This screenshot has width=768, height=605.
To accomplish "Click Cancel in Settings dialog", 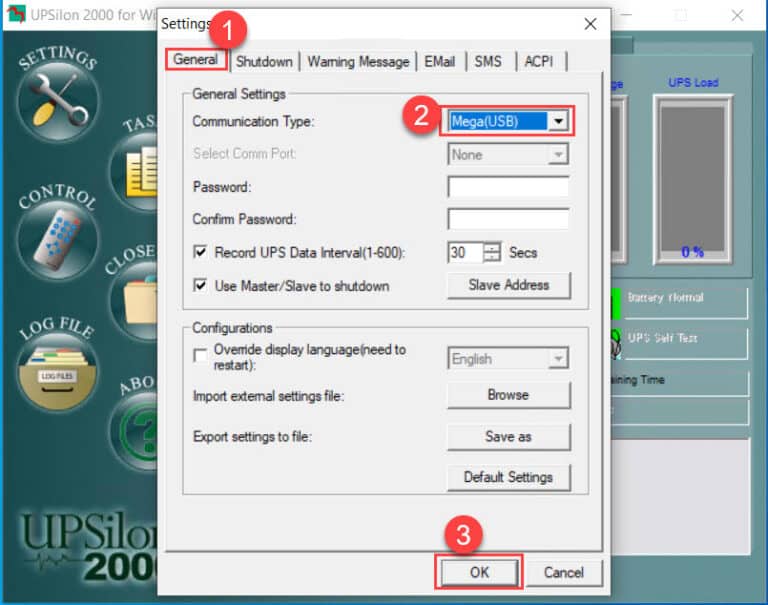I will coord(564,572).
